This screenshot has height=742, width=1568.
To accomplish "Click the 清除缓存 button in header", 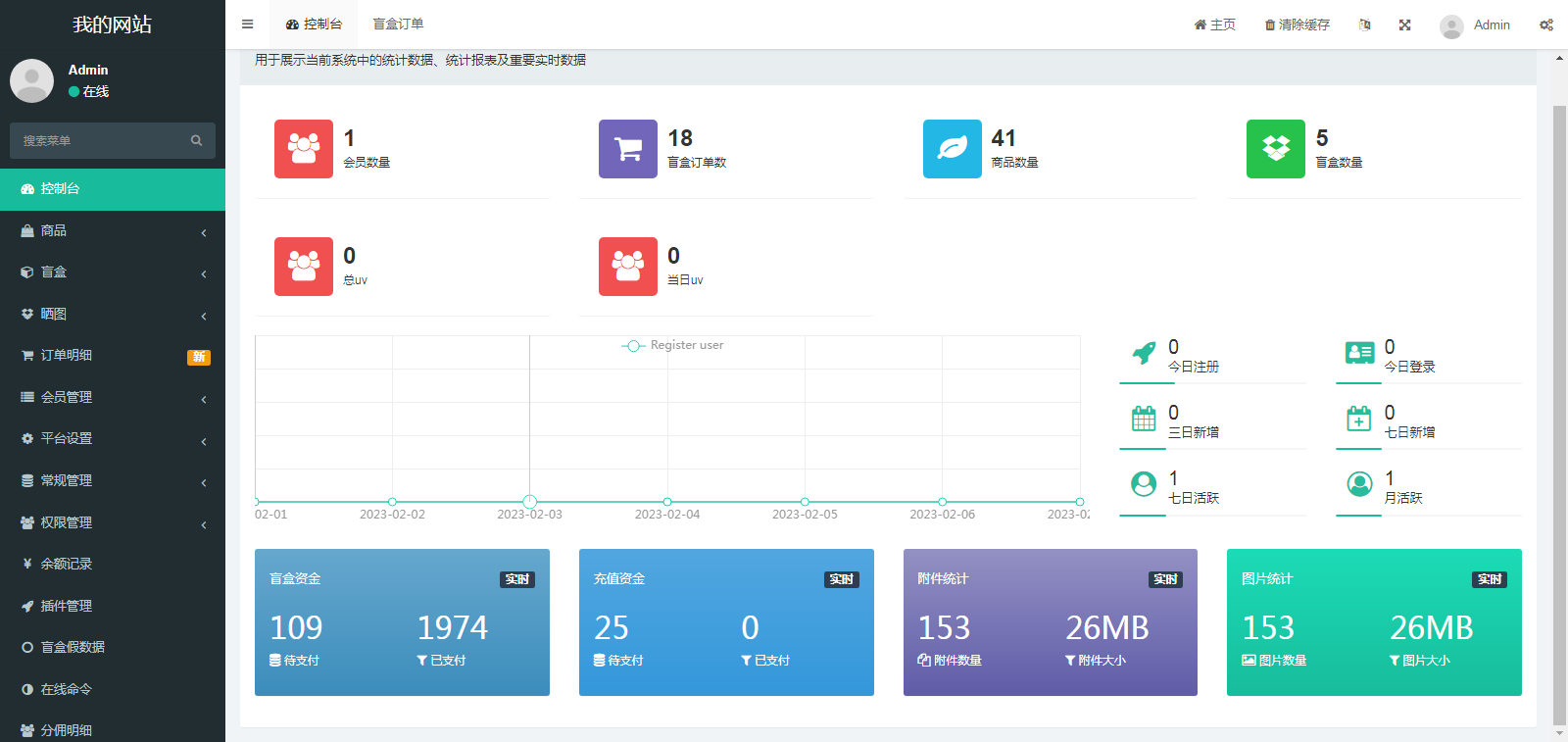I will pos(1297,25).
